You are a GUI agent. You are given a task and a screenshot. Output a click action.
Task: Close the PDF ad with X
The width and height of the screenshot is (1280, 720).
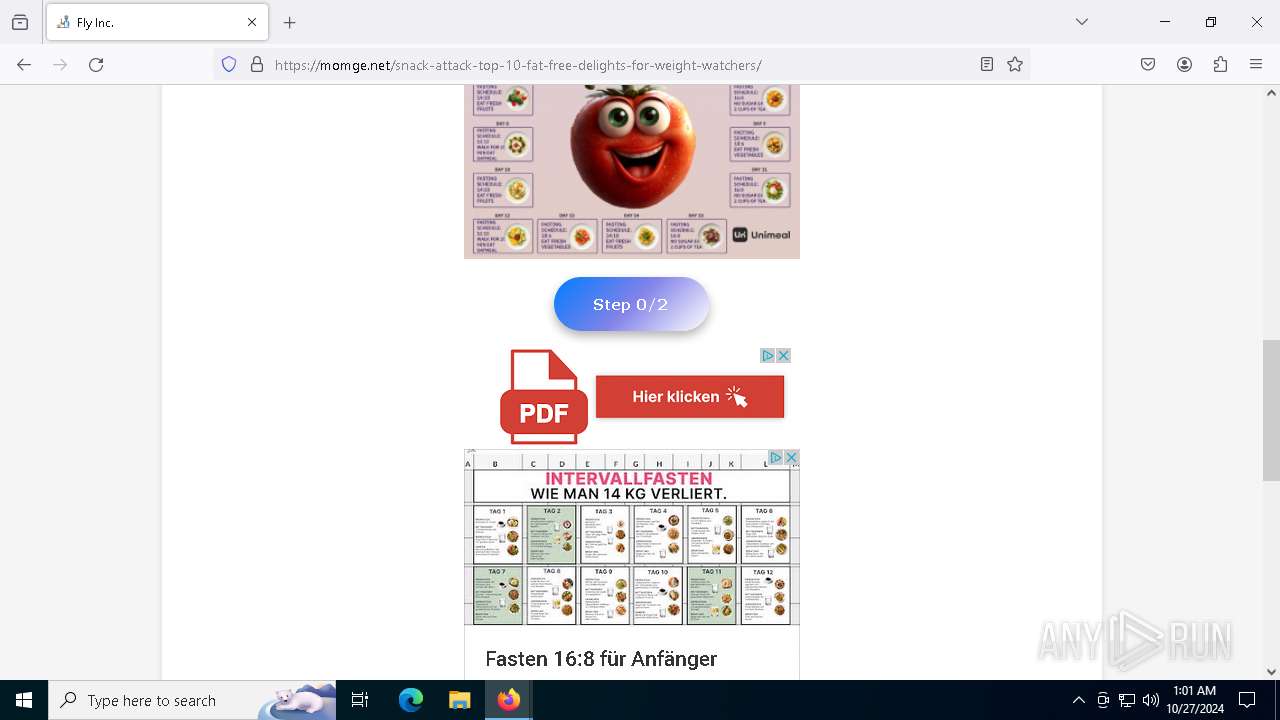(784, 355)
